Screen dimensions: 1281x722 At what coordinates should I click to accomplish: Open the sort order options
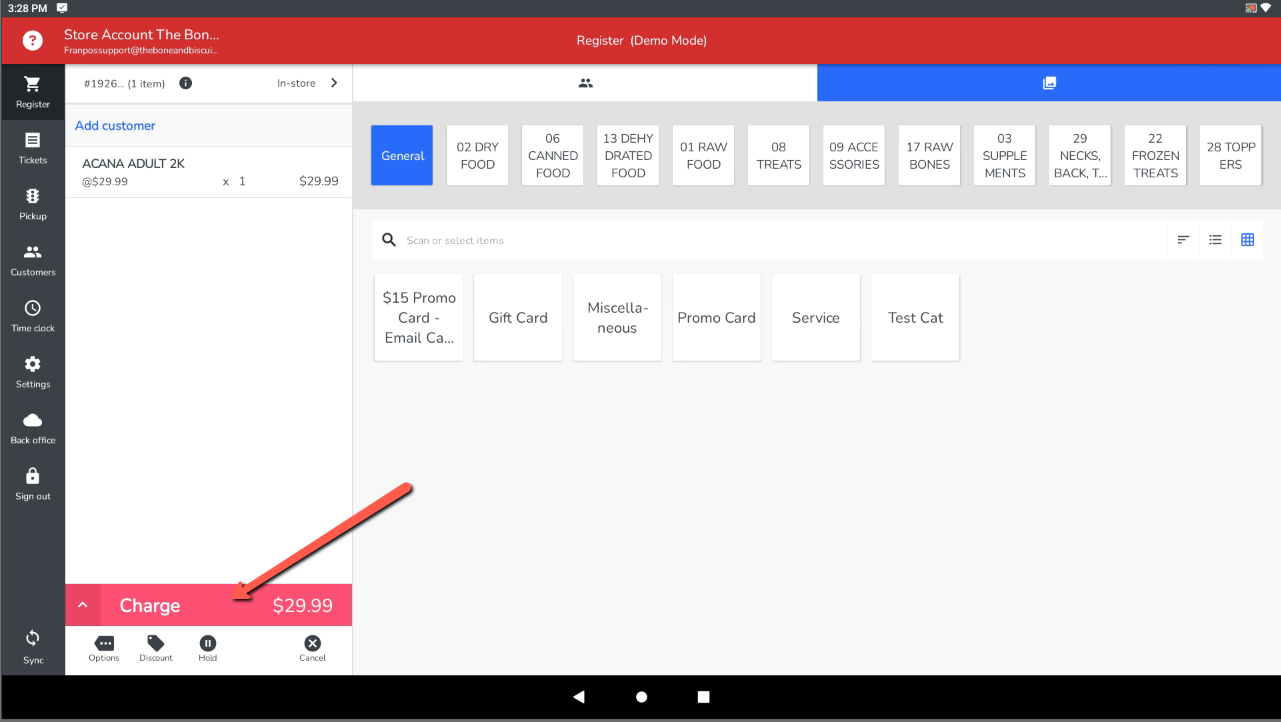[1183, 240]
